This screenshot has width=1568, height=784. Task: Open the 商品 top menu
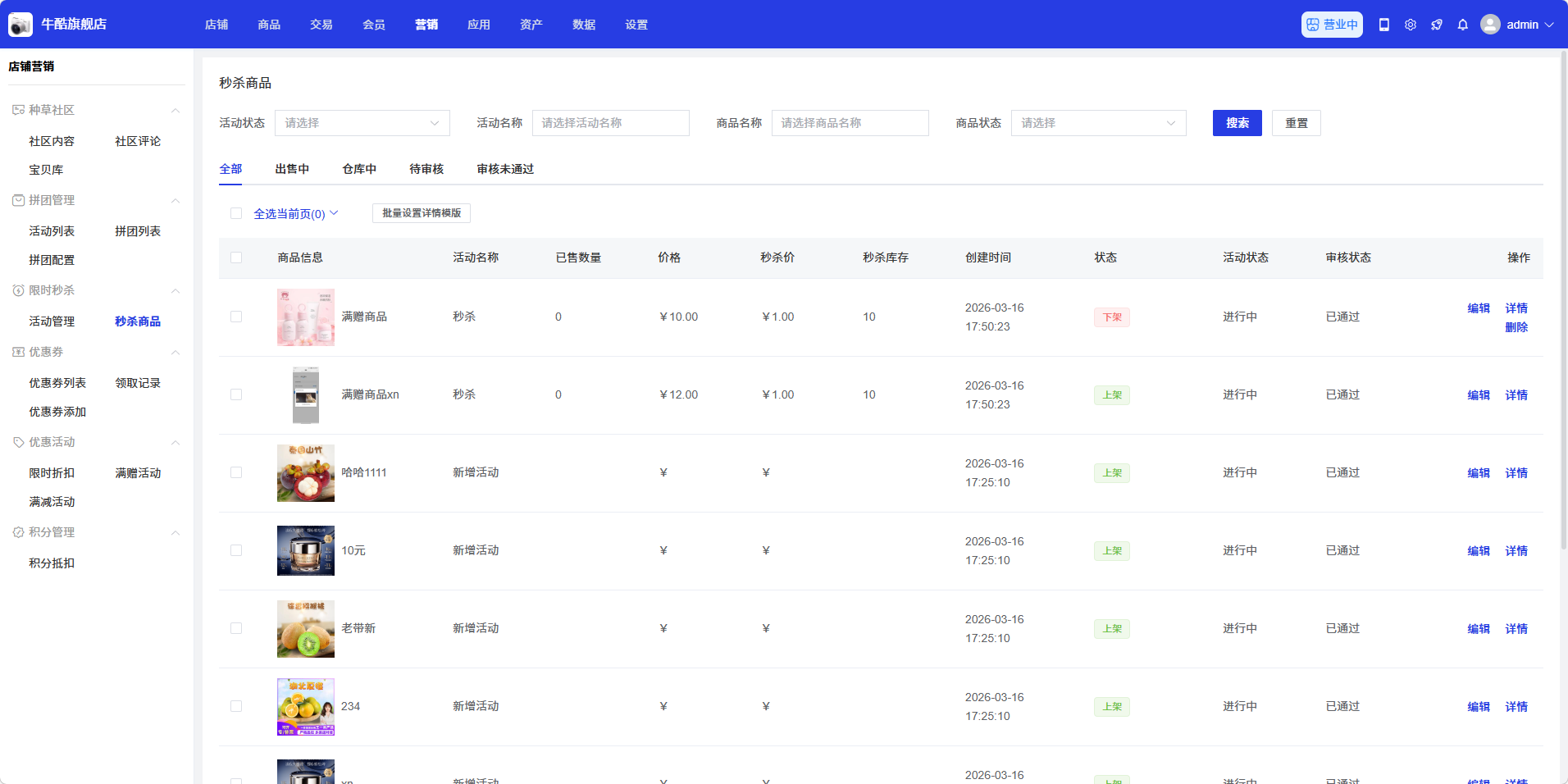[269, 25]
